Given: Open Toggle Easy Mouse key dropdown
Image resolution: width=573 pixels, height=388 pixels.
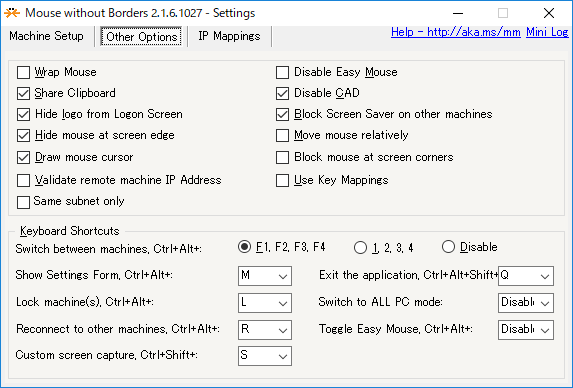Looking at the screenshot, I should tap(526, 330).
